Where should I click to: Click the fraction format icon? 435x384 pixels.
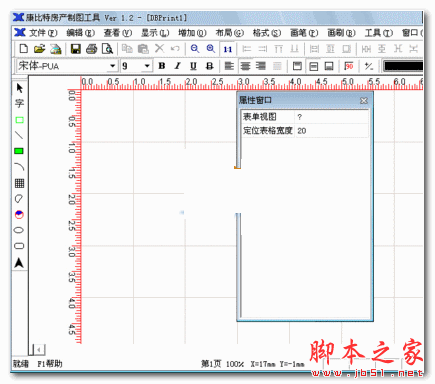point(368,66)
